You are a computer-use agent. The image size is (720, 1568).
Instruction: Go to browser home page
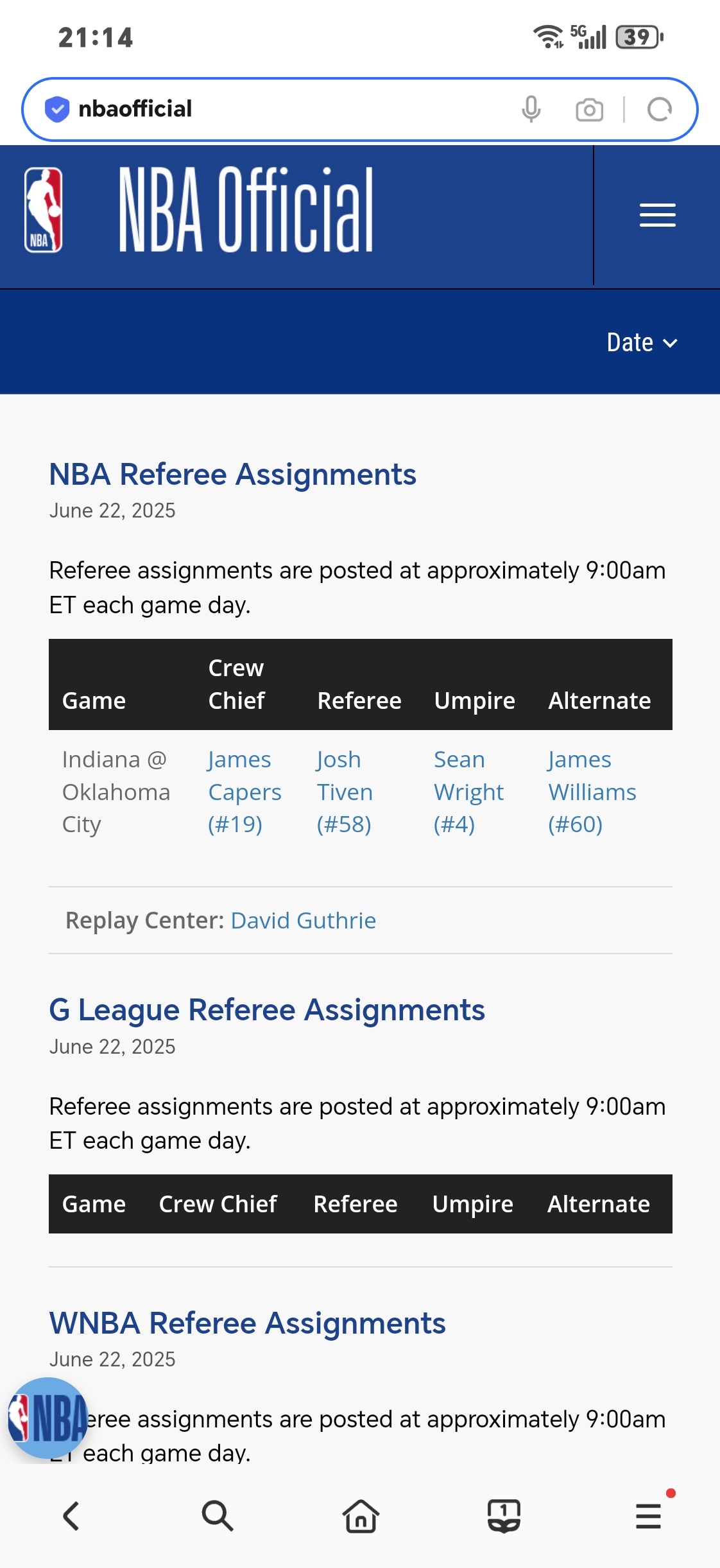click(361, 1516)
